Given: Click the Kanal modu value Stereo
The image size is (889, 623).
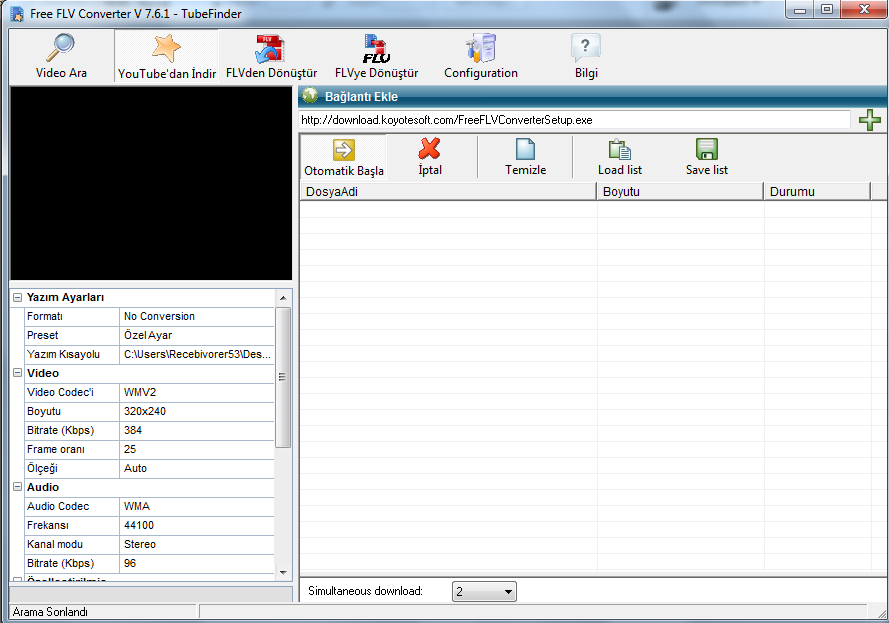Looking at the screenshot, I should (197, 544).
